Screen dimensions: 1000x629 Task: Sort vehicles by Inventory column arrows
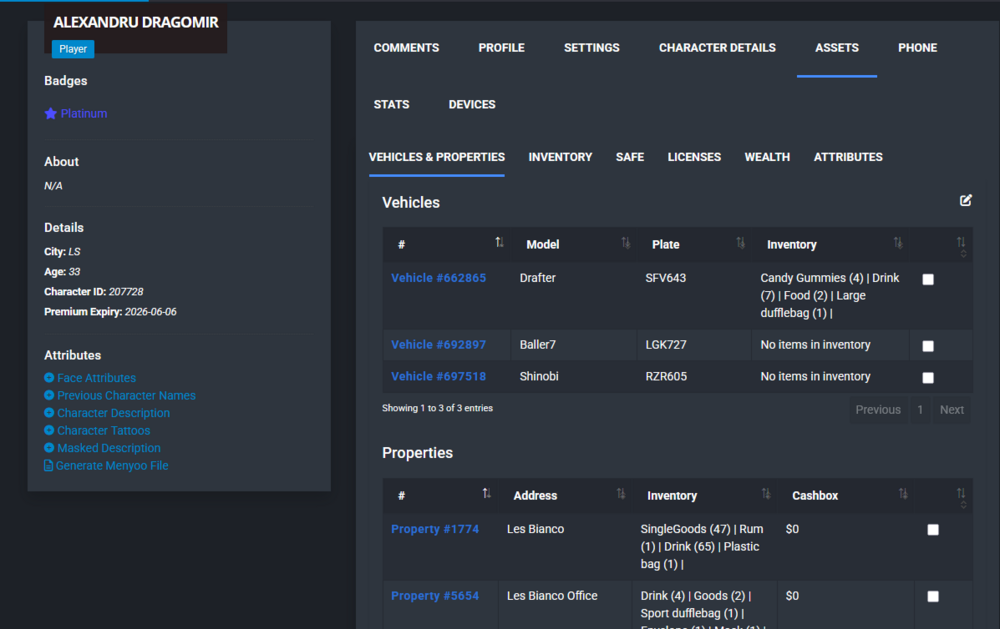coord(898,242)
